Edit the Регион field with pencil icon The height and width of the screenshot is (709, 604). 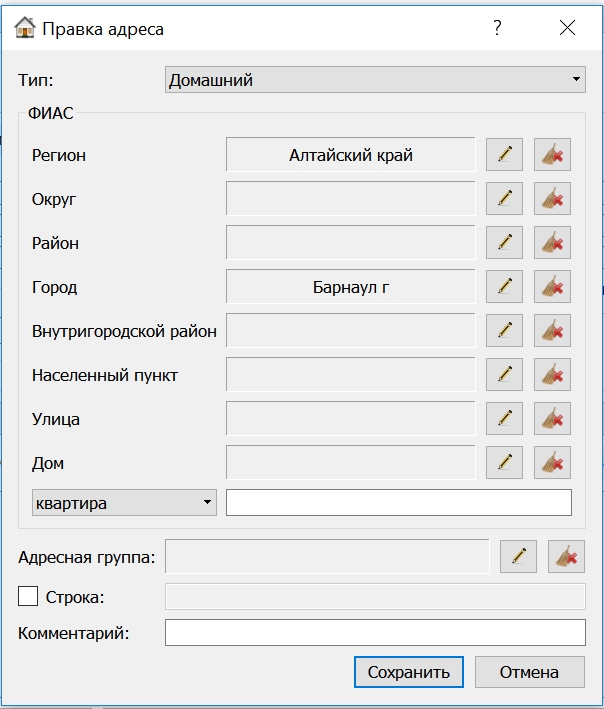(504, 155)
